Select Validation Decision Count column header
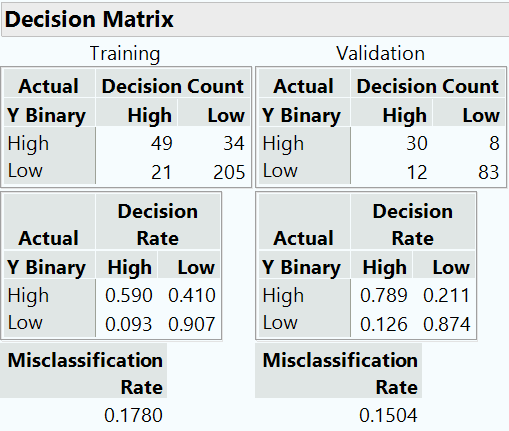Viewport: 509px width, 431px height. (x=428, y=86)
